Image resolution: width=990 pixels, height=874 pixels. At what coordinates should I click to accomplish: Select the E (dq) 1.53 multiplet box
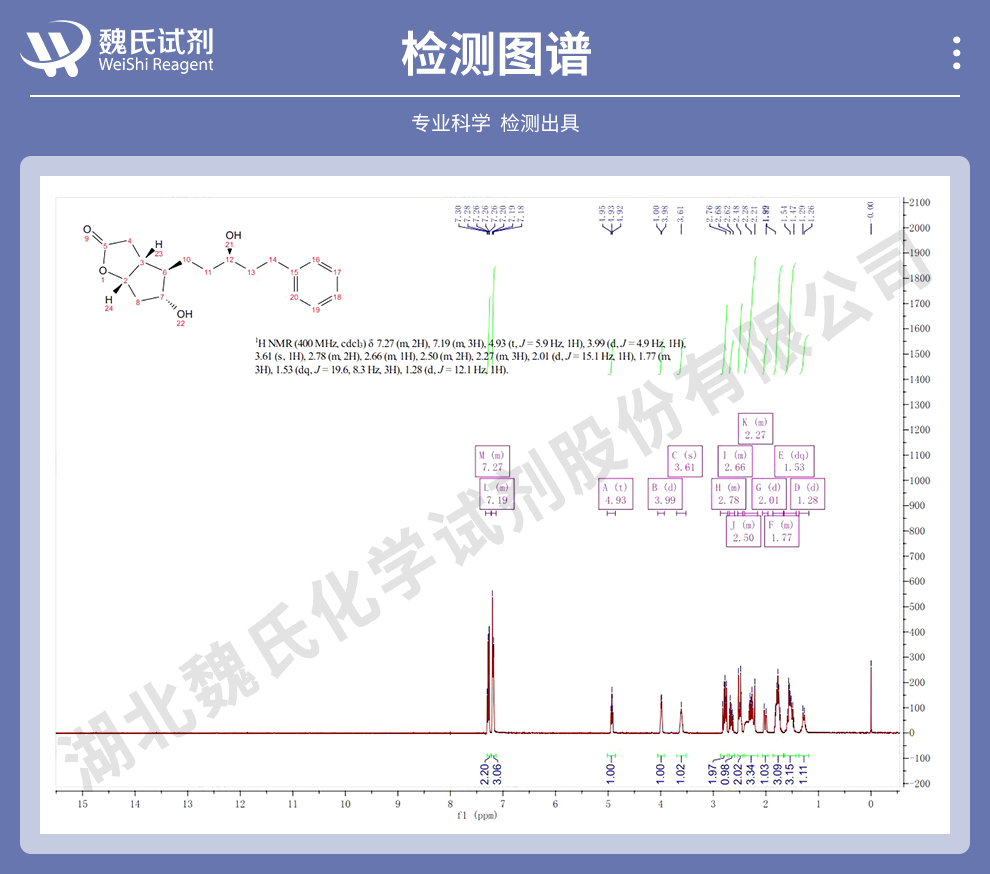click(795, 461)
